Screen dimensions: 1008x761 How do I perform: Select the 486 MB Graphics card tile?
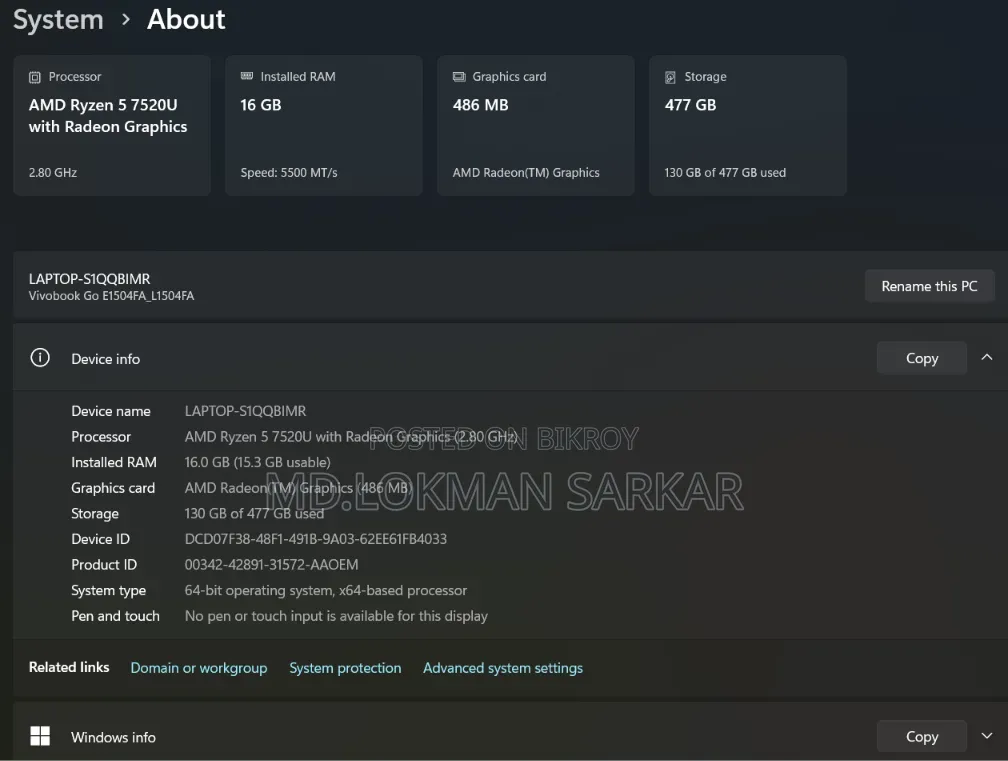(x=536, y=125)
